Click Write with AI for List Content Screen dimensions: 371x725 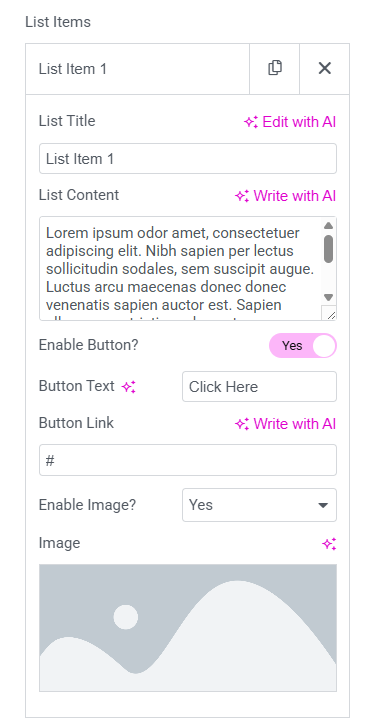(285, 196)
